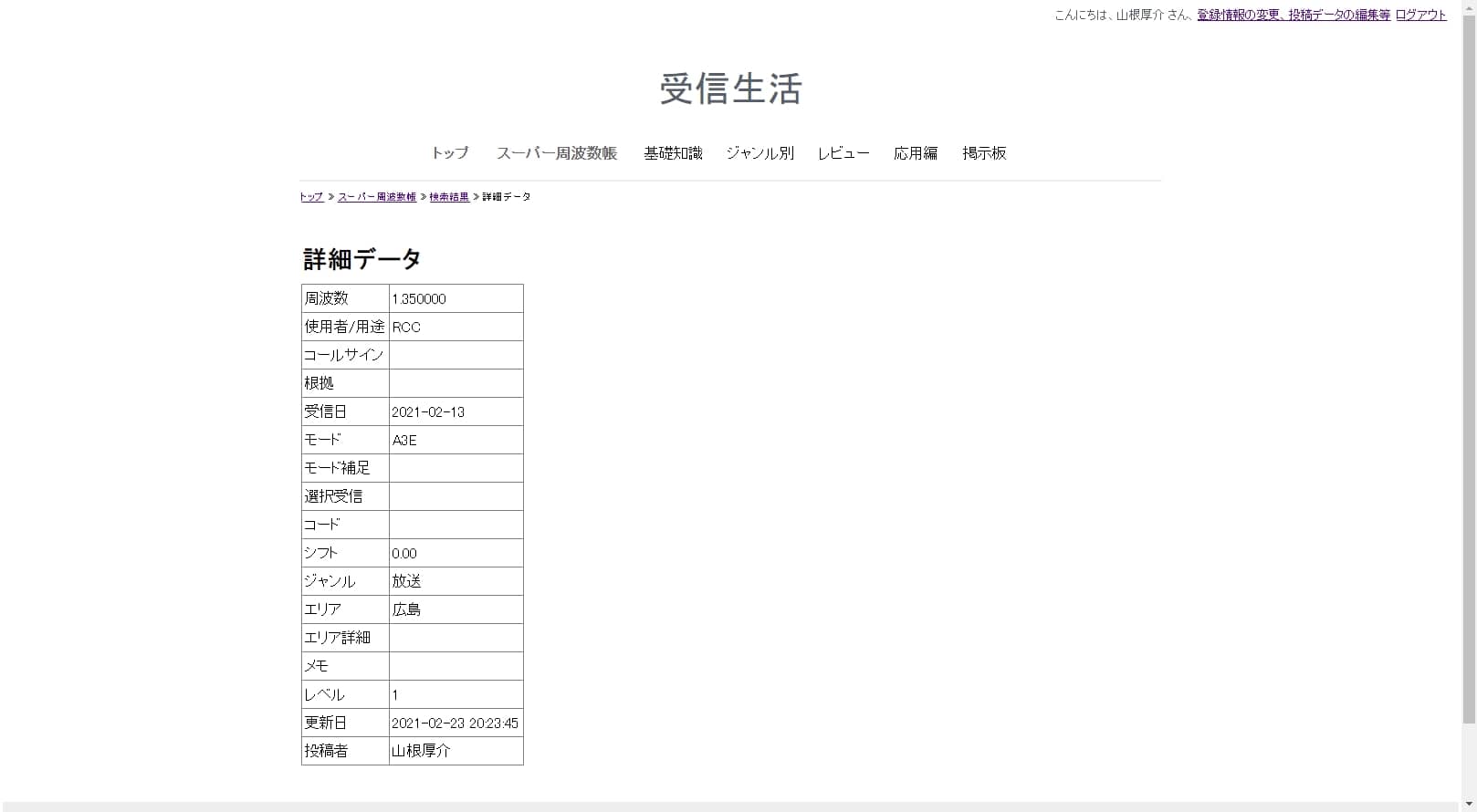Click the メモ row label
This screenshot has width=1477, height=812.
(316, 666)
